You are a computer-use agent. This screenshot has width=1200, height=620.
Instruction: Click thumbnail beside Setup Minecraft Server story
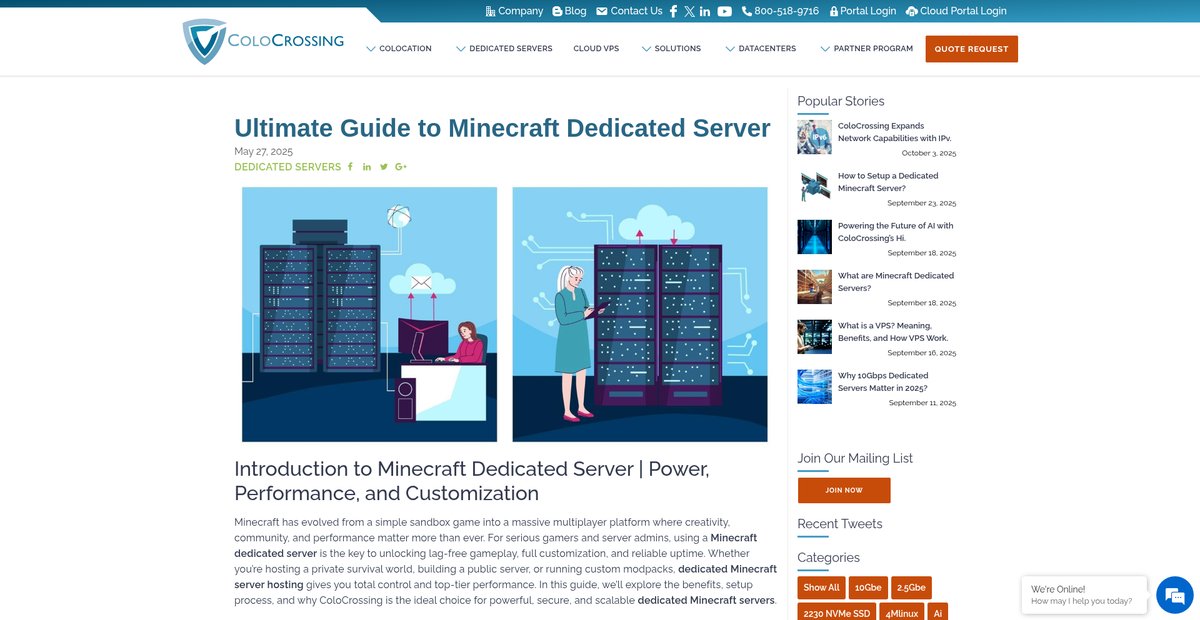(814, 187)
